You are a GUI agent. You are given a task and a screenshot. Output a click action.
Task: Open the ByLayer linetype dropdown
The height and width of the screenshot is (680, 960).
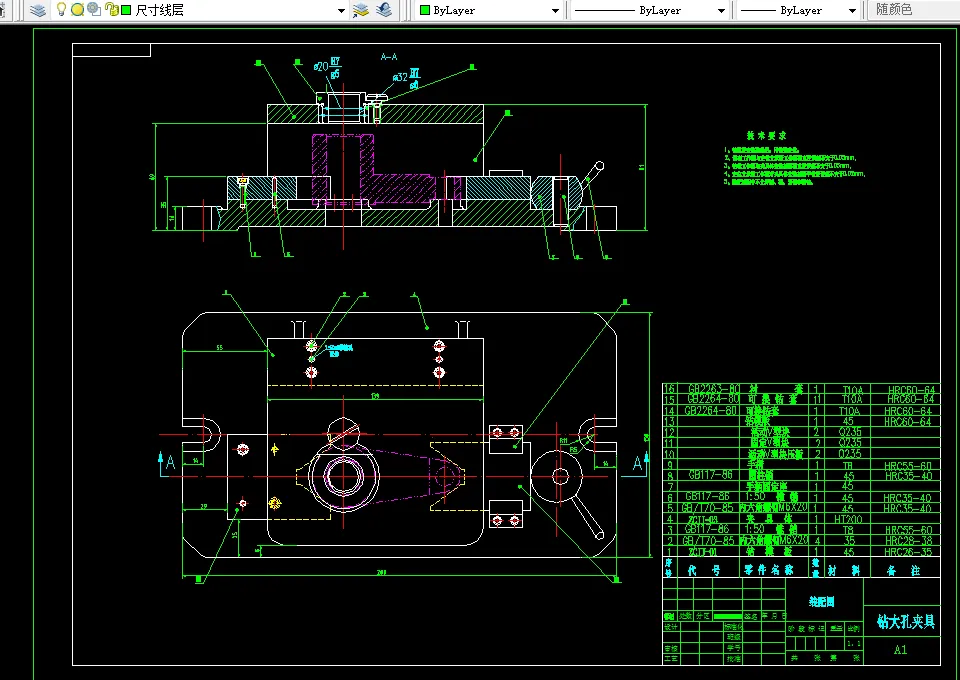[x=721, y=10]
